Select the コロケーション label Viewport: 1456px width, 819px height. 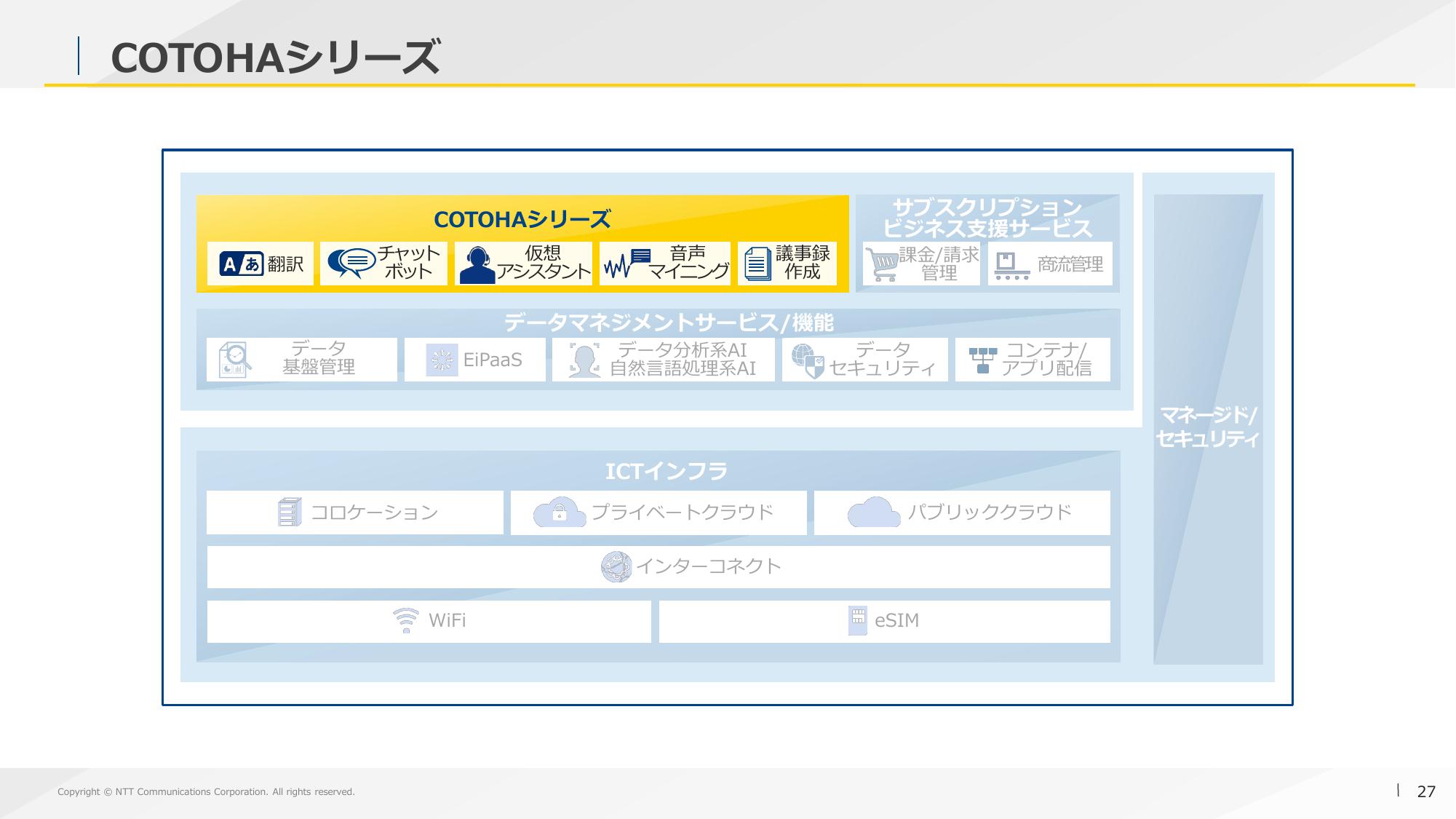click(374, 513)
